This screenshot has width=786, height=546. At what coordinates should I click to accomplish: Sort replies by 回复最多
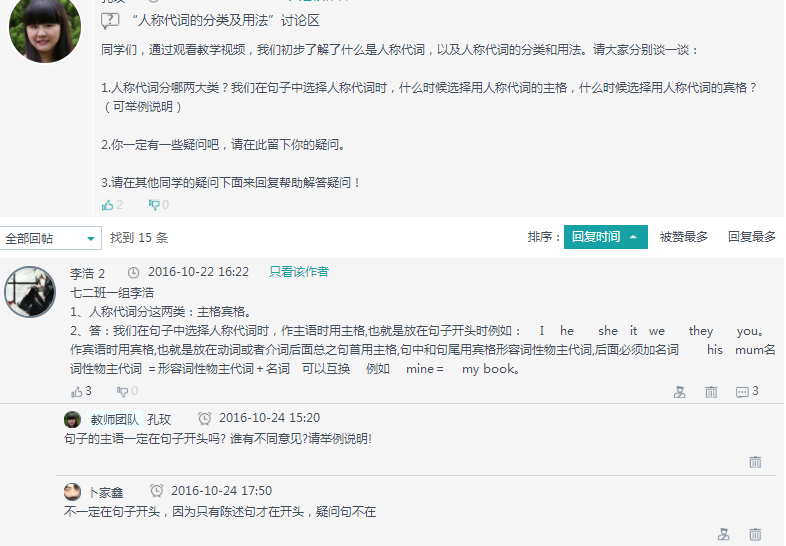[x=751, y=237]
